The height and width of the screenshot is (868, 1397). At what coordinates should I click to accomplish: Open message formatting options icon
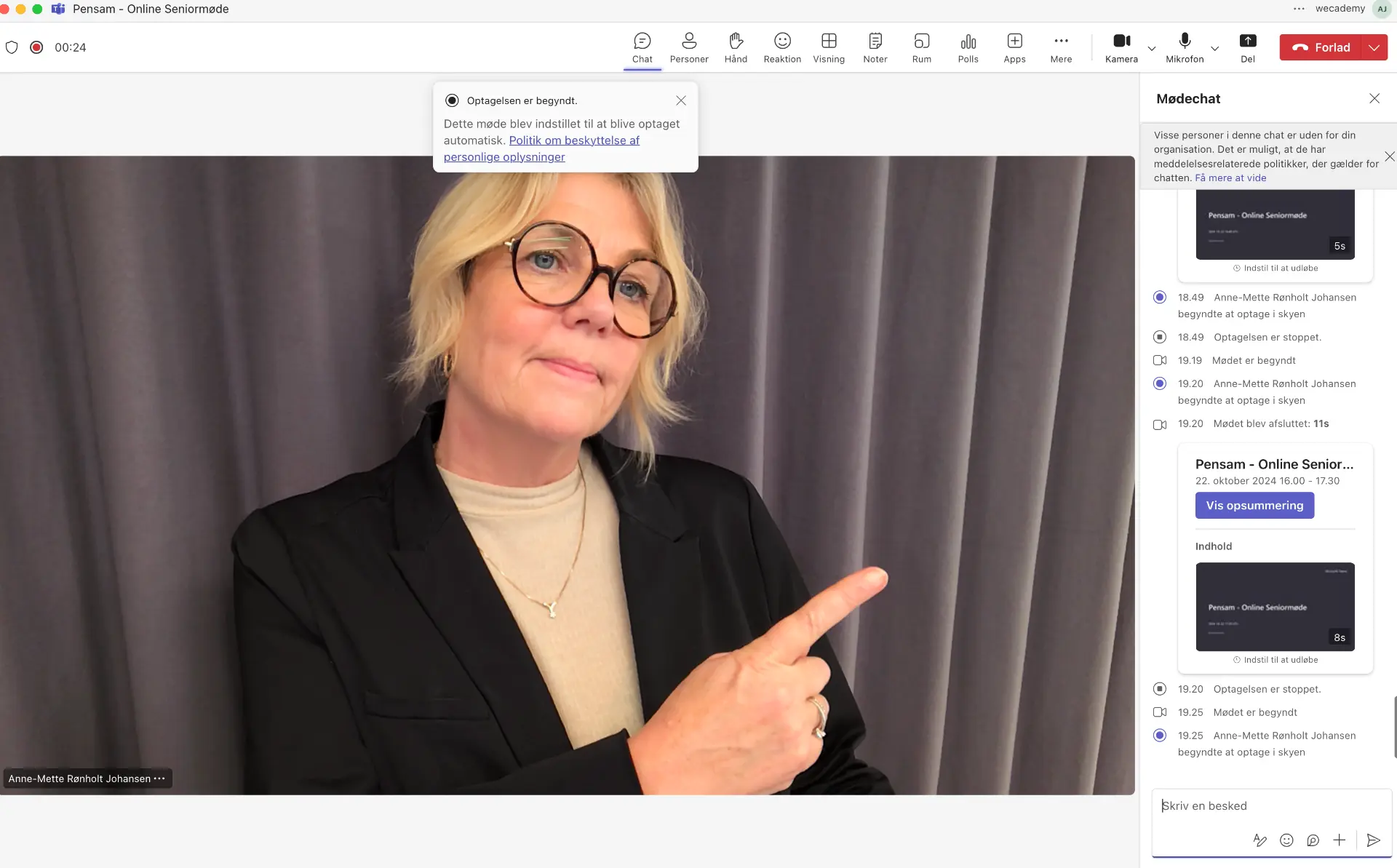tap(1260, 840)
